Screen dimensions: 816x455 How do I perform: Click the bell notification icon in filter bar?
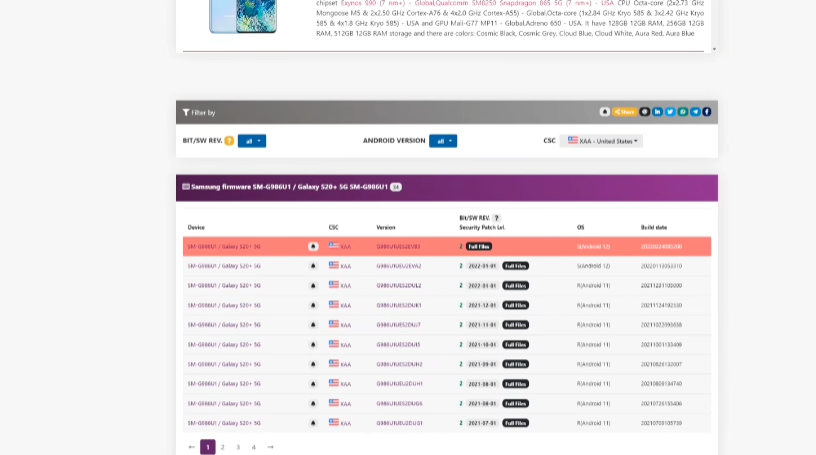click(x=604, y=112)
